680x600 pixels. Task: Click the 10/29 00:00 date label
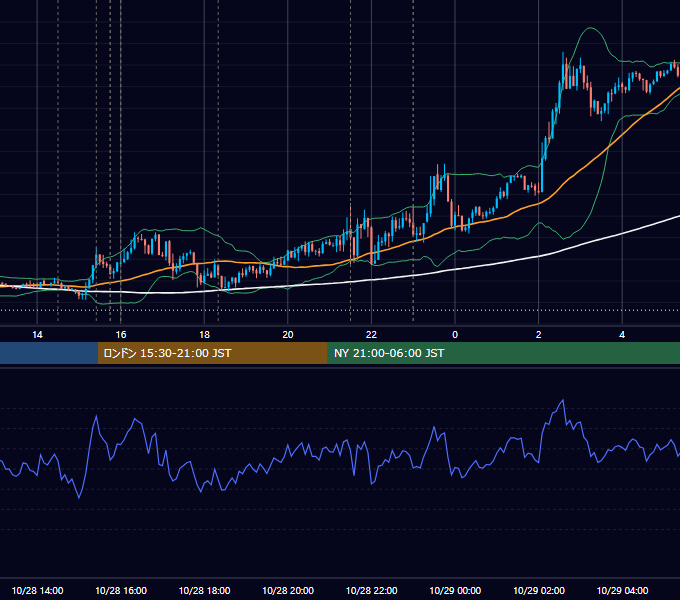pos(455,590)
